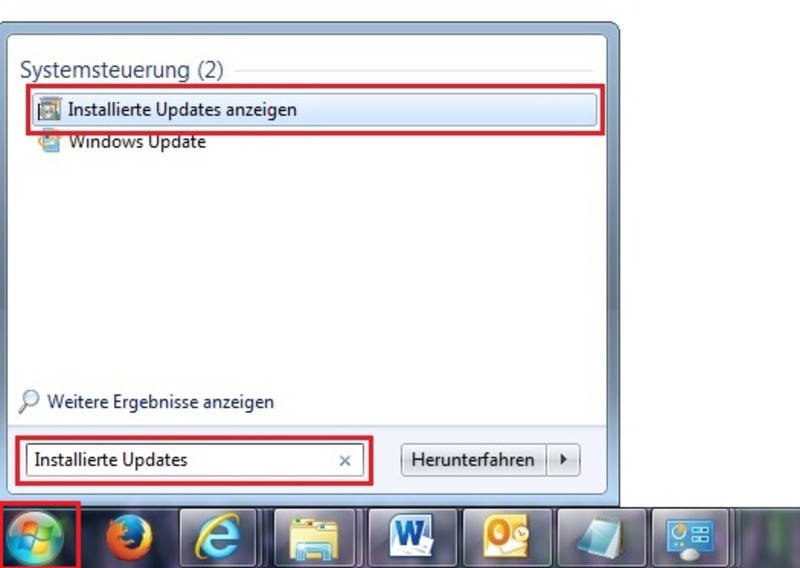Open 'Weitere Ergebnisse anzeigen' link
Viewport: 800px width, 568px height.
[x=161, y=402]
